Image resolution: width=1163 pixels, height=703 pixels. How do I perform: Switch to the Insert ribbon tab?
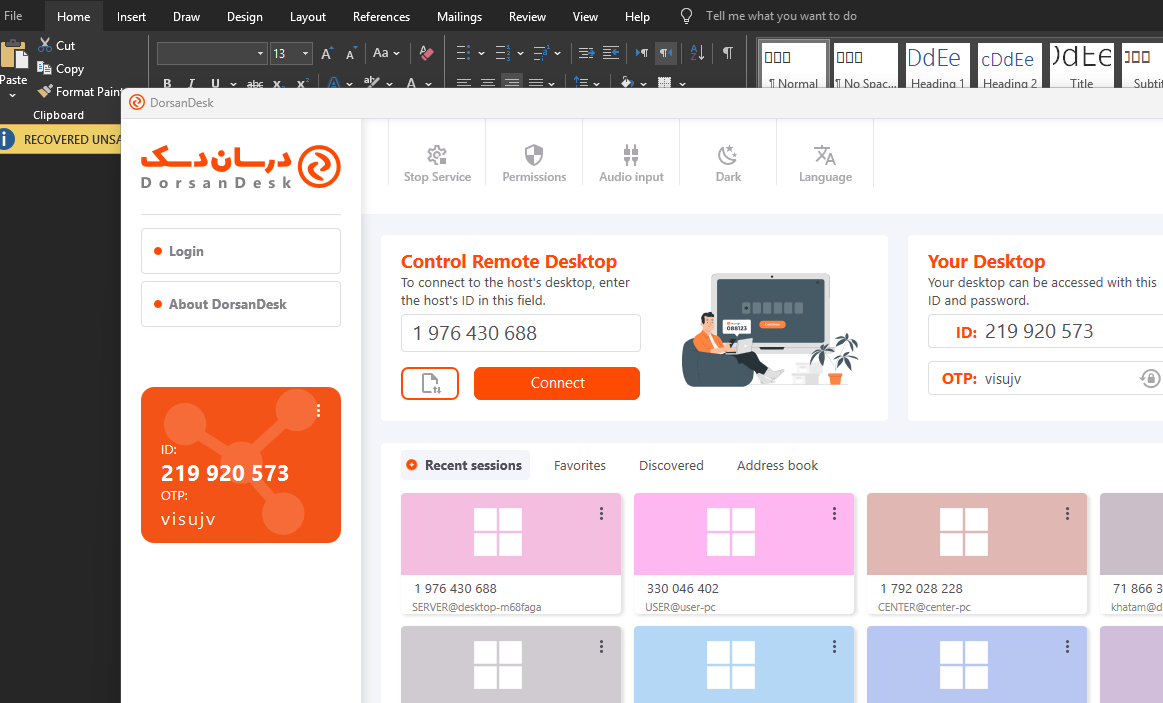click(x=131, y=16)
